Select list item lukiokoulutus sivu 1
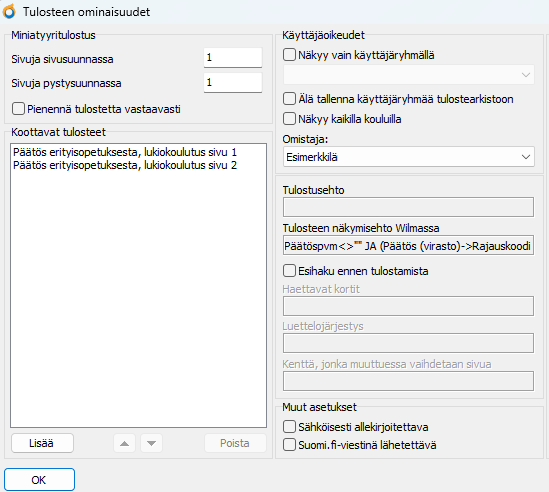This screenshot has height=492, width=549. click(x=125, y=152)
